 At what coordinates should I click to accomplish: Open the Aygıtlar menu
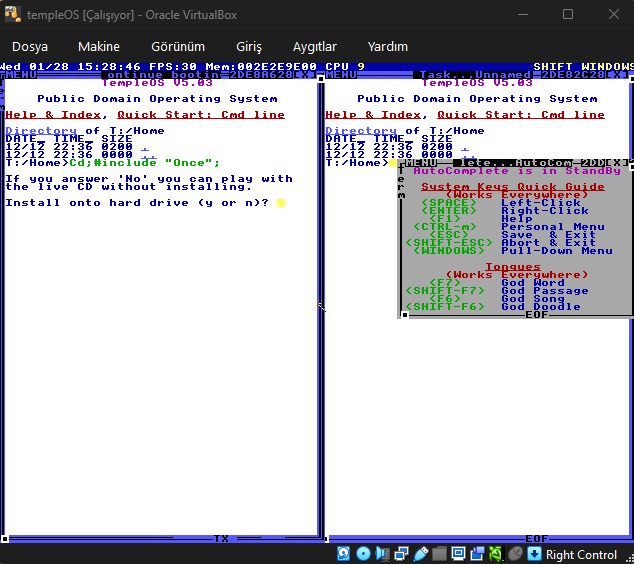315,46
